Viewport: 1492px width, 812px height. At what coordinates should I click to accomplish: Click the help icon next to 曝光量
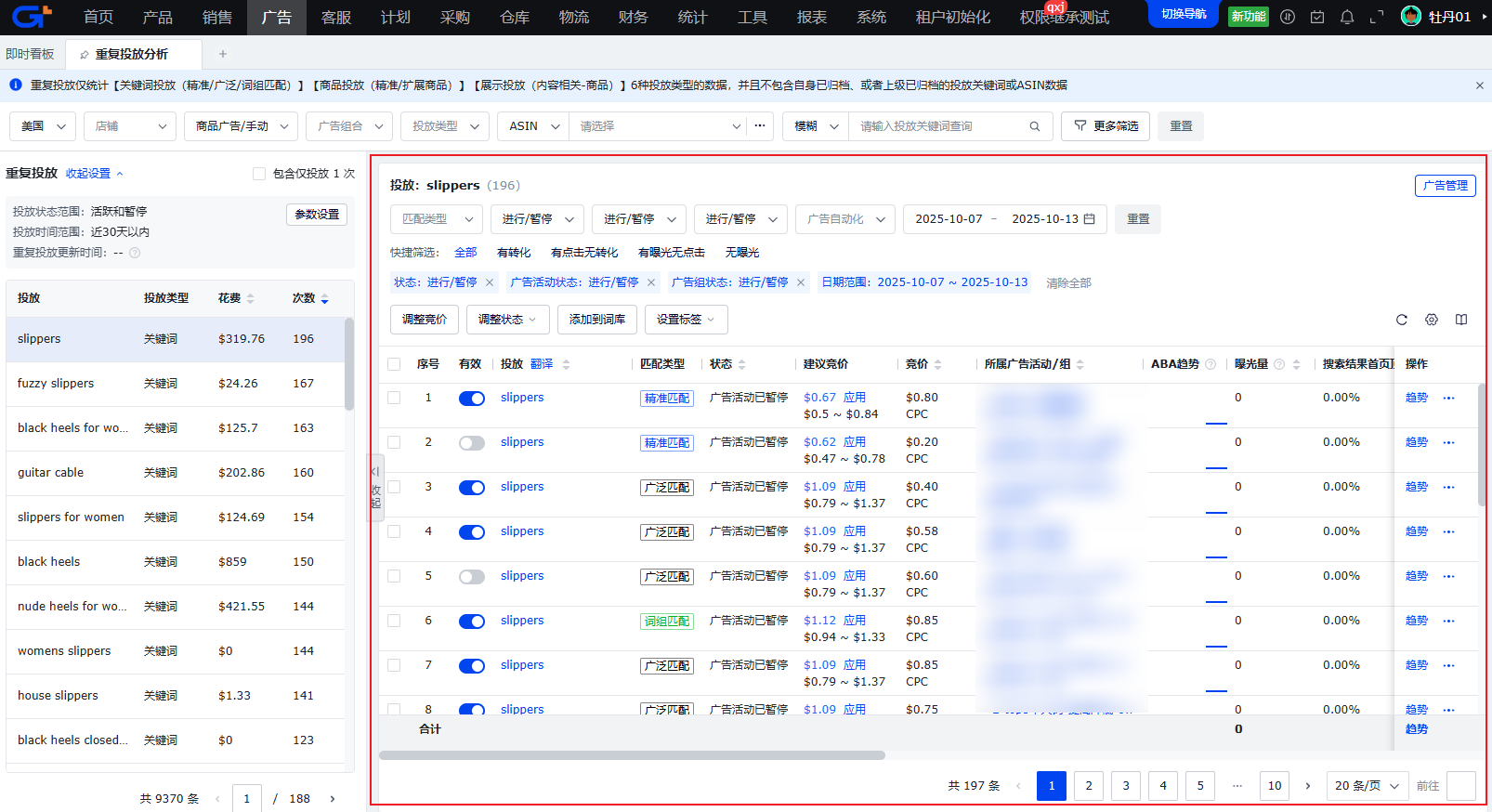click(1279, 364)
